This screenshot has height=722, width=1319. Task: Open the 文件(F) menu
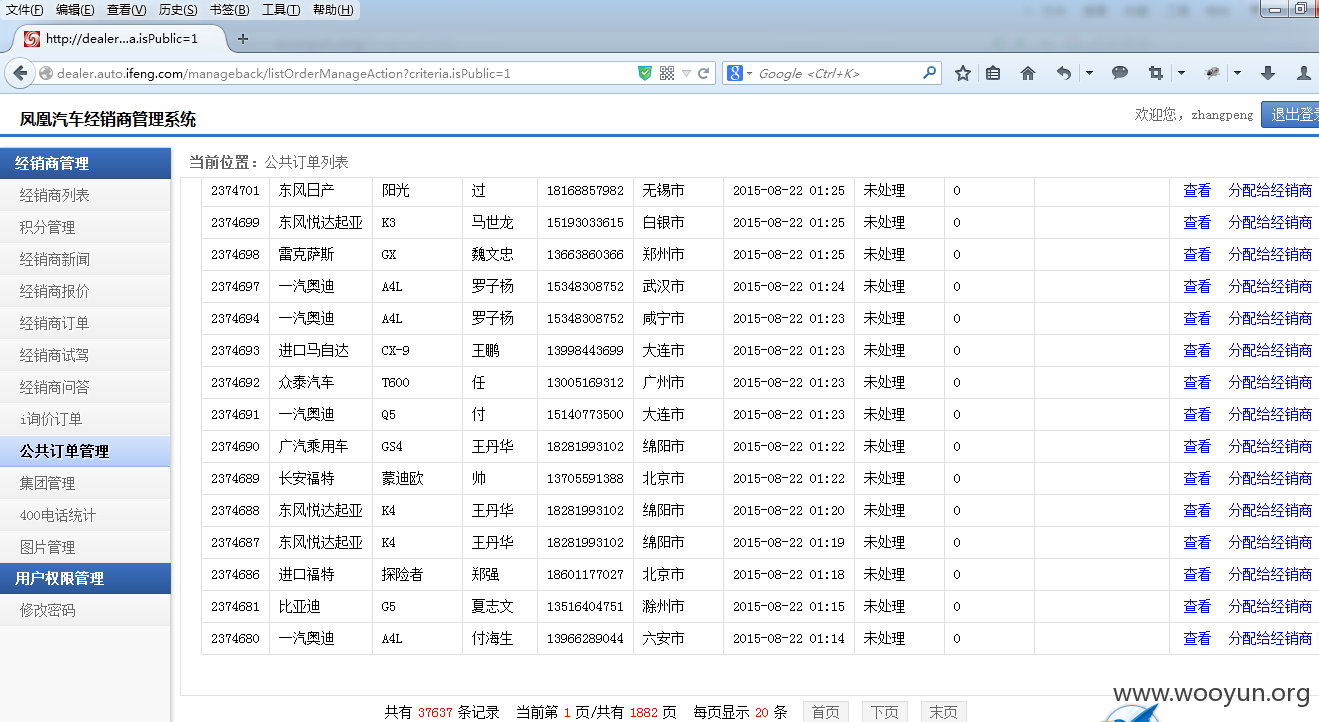click(25, 10)
